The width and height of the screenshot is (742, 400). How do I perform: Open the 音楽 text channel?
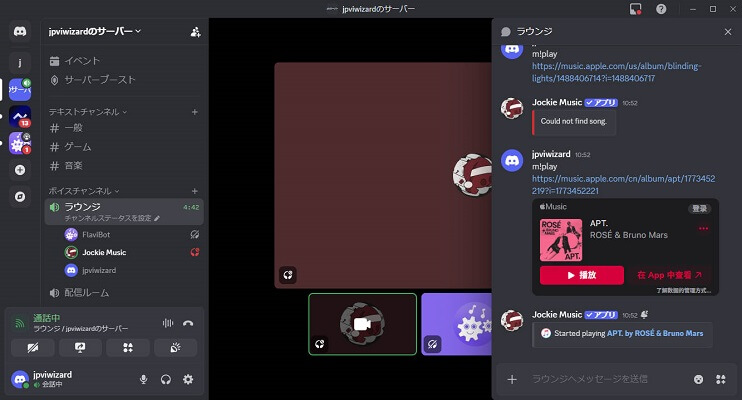124,166
